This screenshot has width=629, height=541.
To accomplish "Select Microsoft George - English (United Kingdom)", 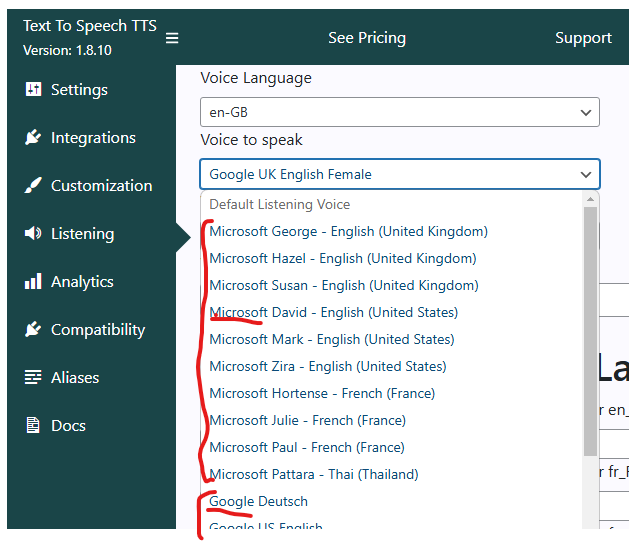I will click(392, 231).
